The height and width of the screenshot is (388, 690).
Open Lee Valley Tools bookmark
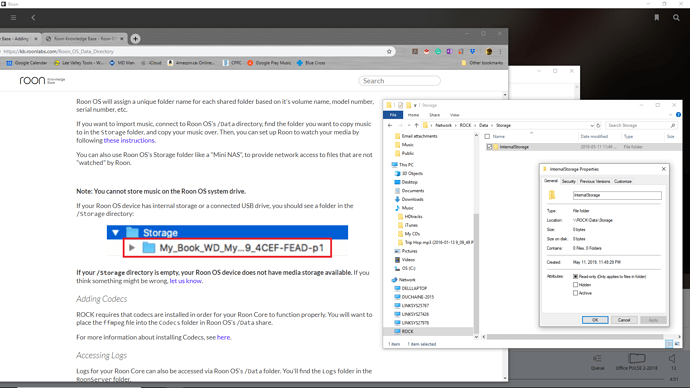coord(79,63)
